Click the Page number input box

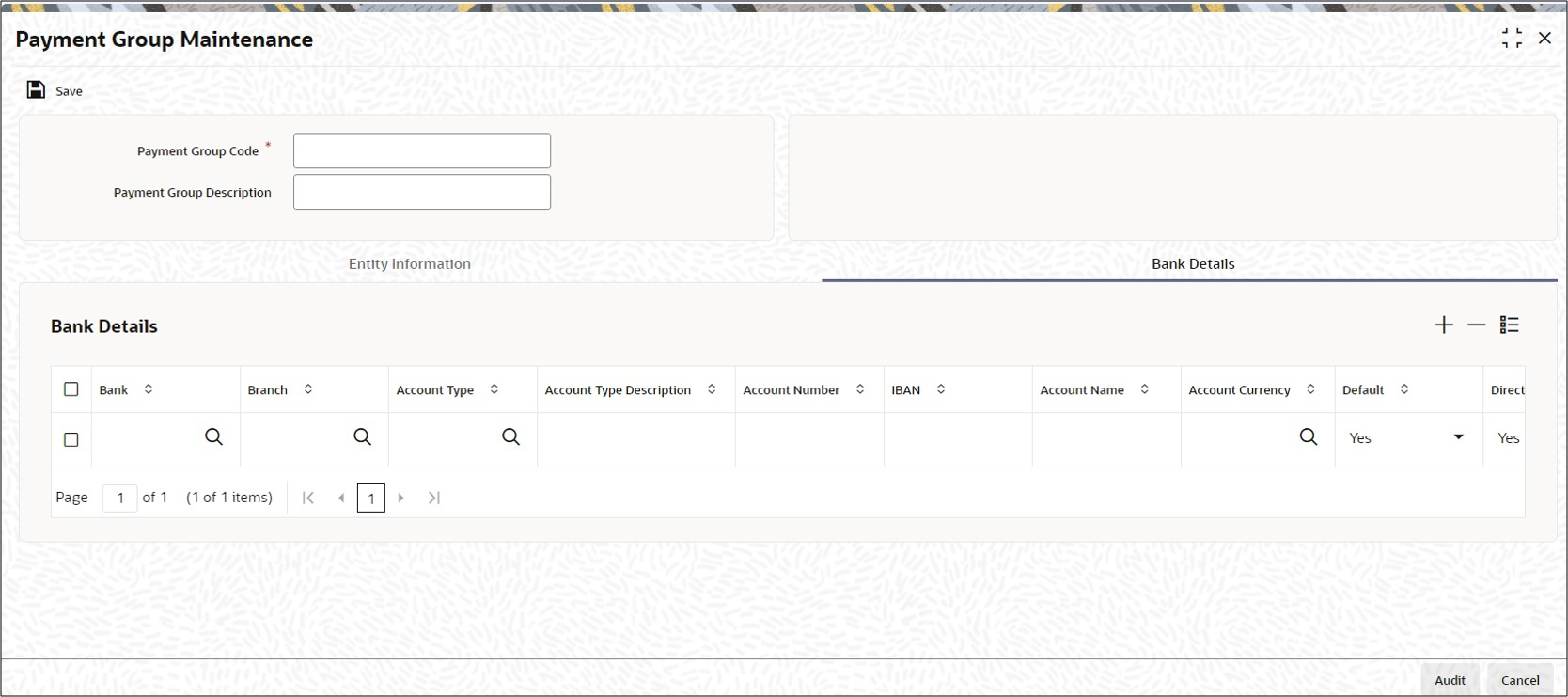[x=120, y=498]
